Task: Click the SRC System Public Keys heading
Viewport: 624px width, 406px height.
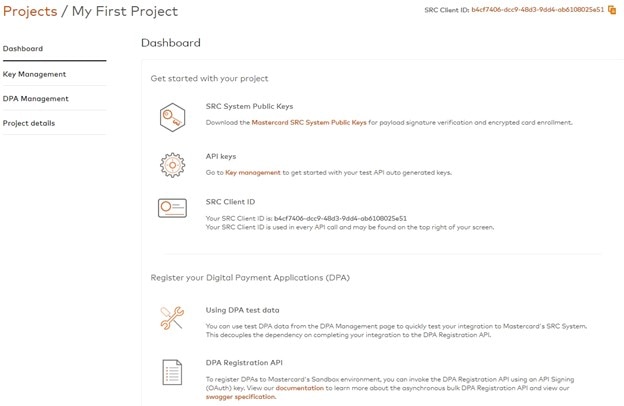Action: (x=250, y=106)
